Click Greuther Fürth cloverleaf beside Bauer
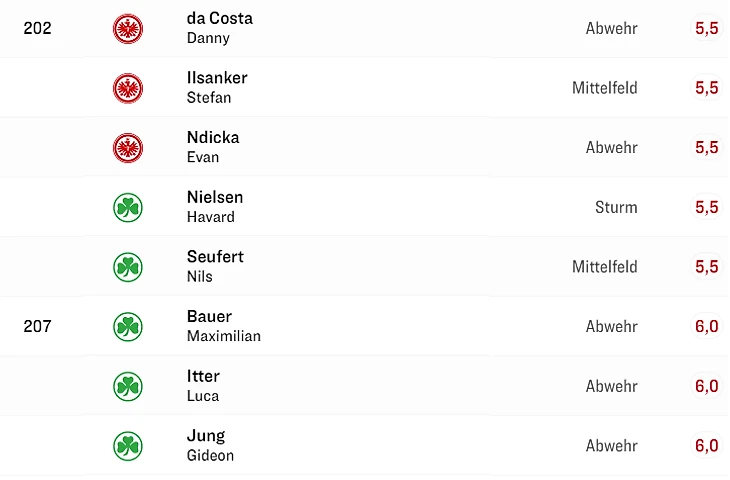730x480 pixels. click(128, 326)
